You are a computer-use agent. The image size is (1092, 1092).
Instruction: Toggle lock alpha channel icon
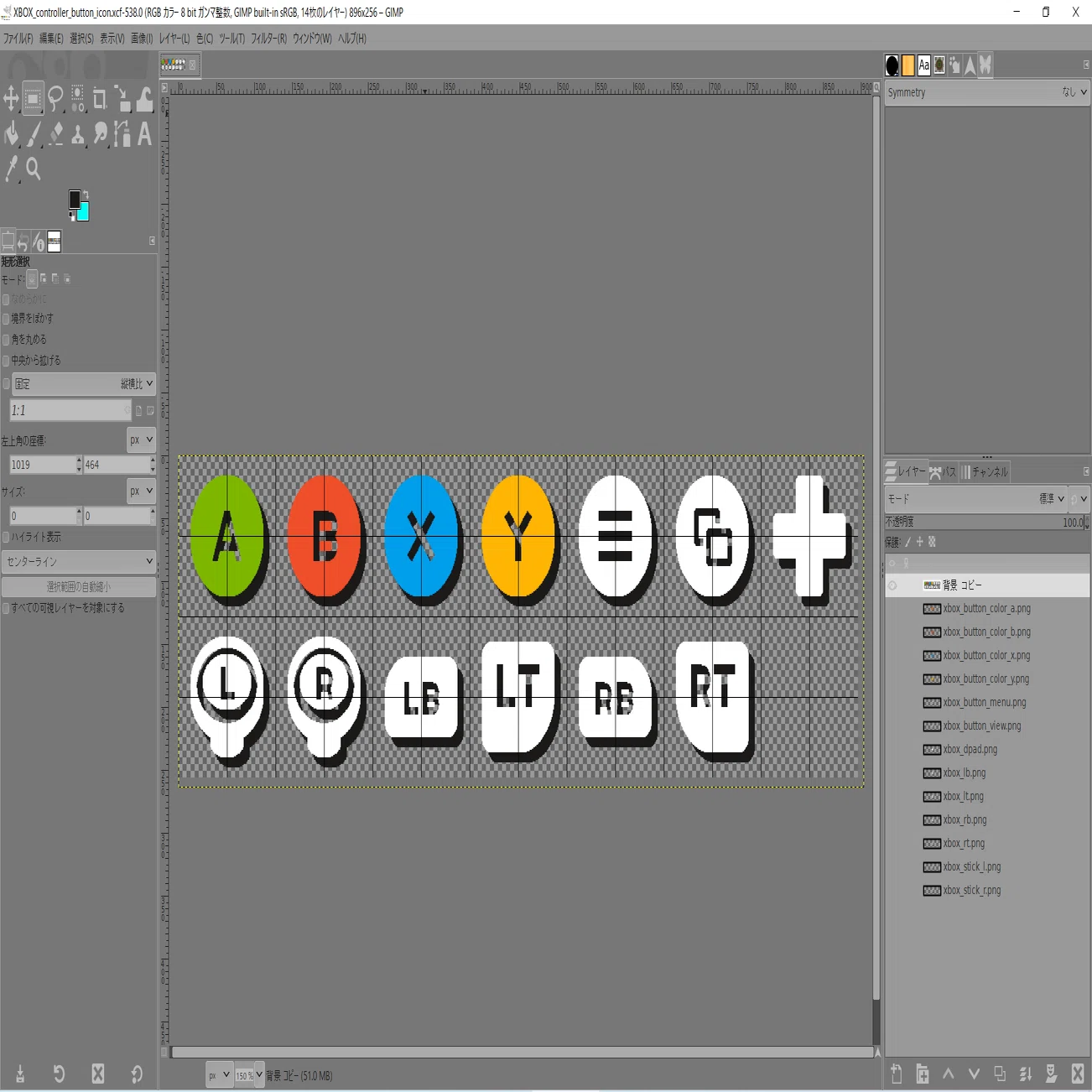click(x=932, y=542)
